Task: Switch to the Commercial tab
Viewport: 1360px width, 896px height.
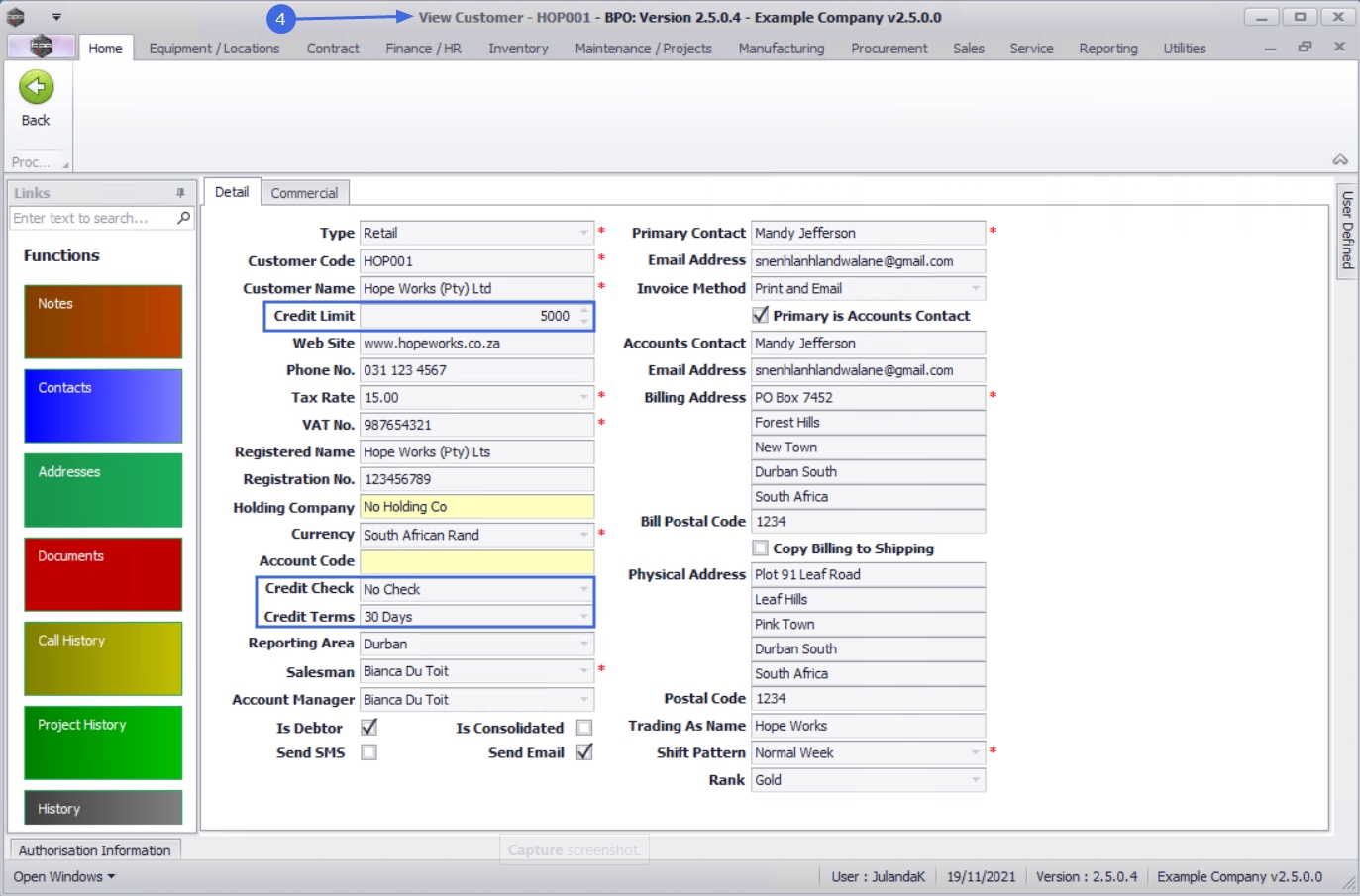Action: [x=304, y=193]
